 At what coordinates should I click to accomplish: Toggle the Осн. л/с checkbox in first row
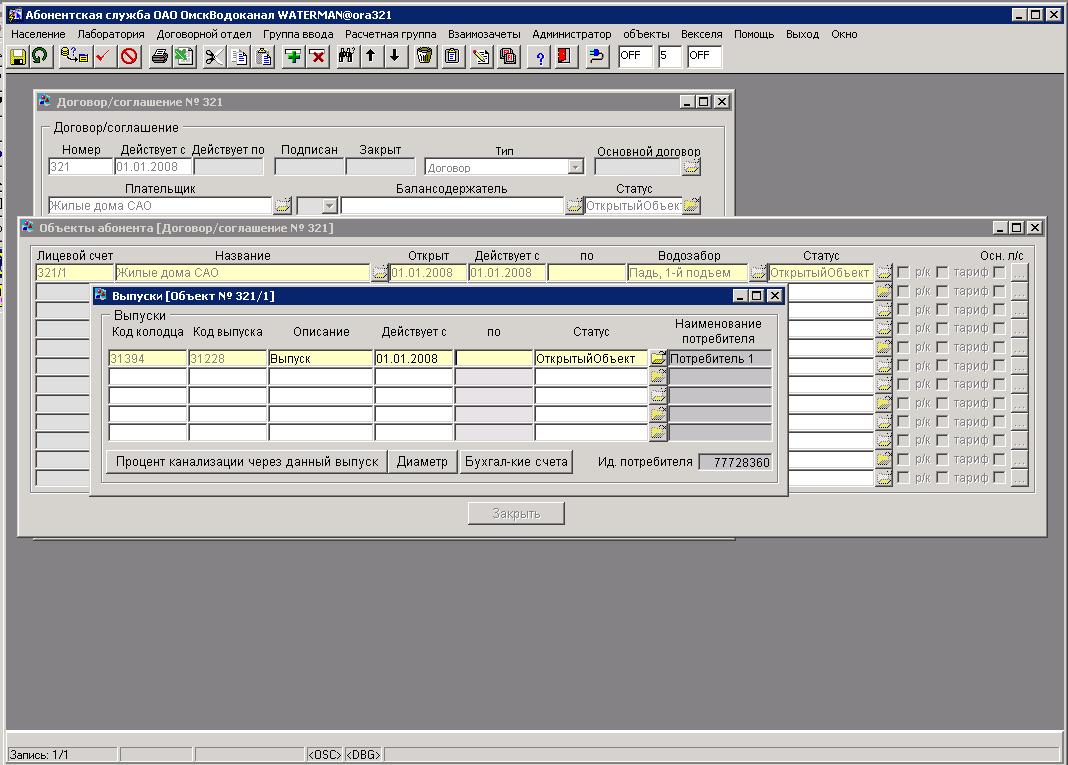click(999, 272)
